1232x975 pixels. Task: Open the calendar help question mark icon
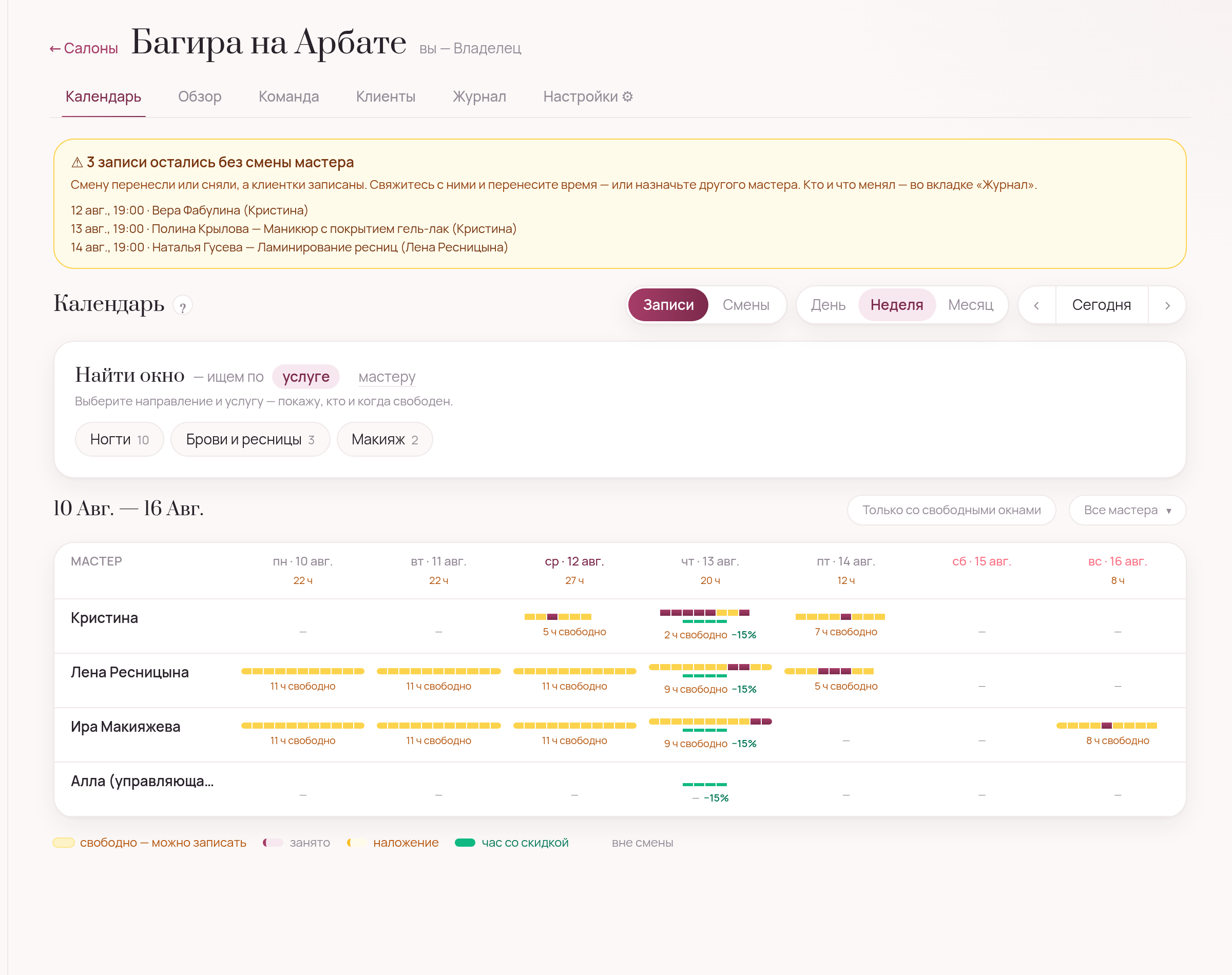(x=183, y=306)
